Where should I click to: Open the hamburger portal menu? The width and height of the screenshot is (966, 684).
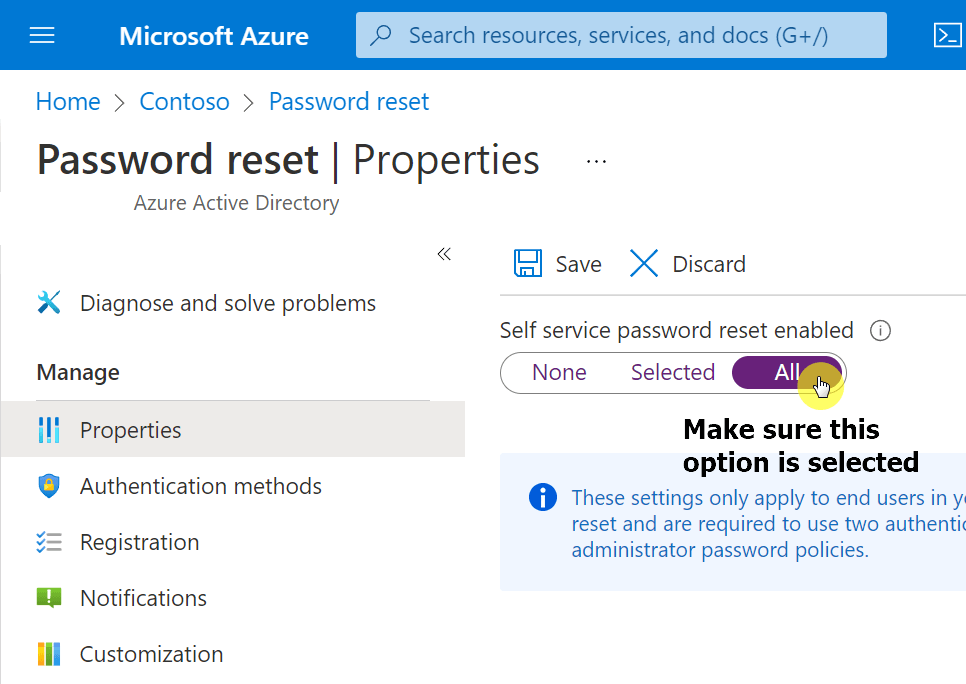pos(42,35)
